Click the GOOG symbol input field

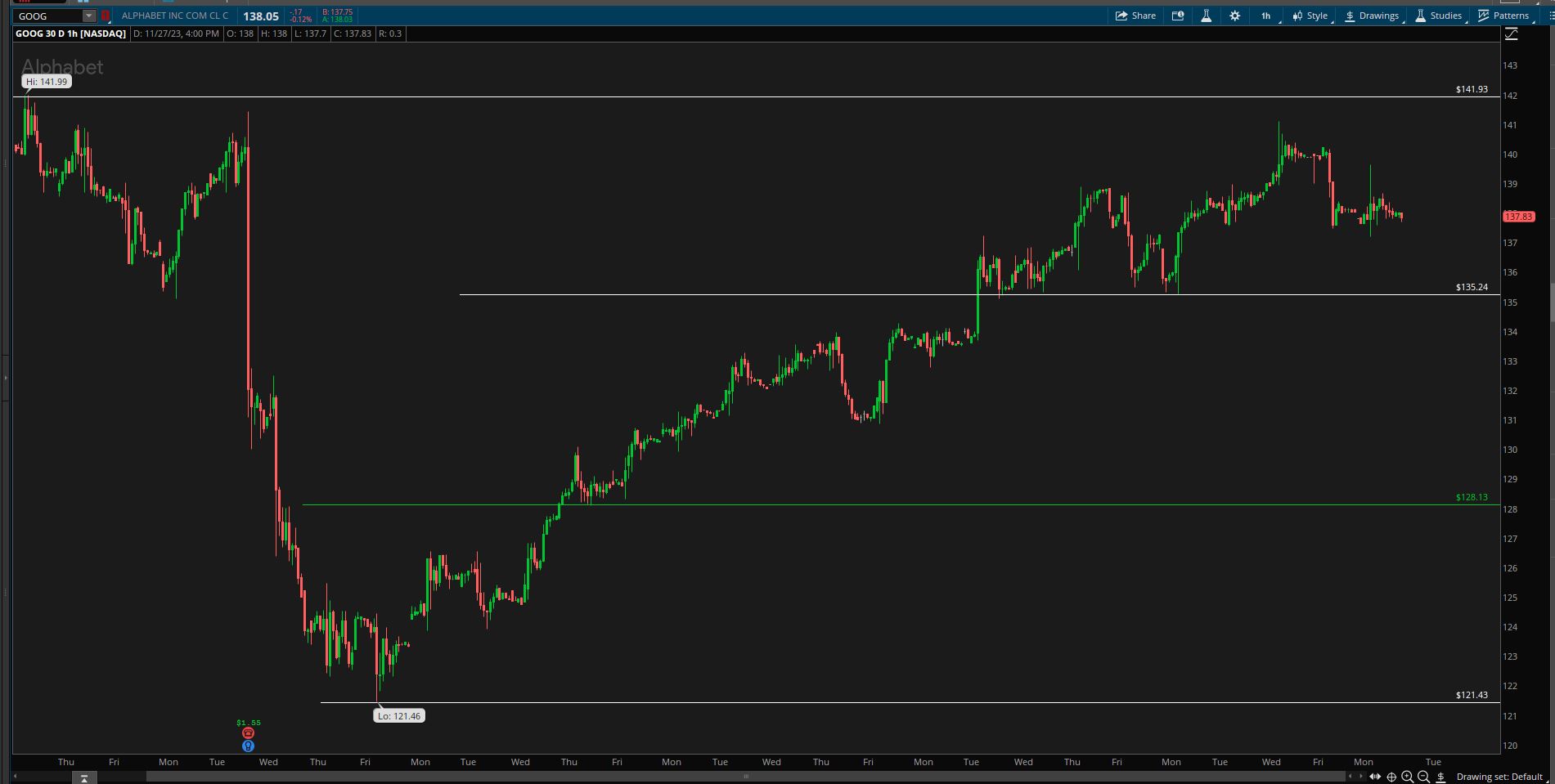click(x=48, y=16)
